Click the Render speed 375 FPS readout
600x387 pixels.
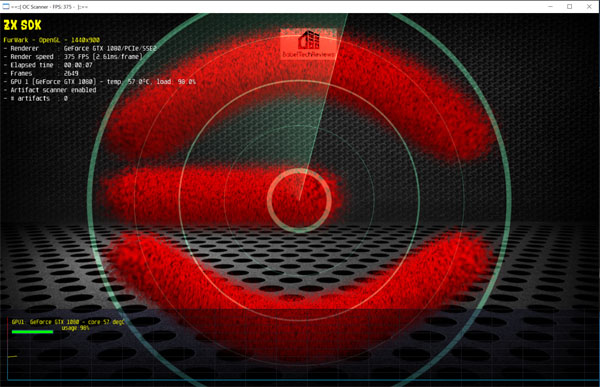coord(73,57)
